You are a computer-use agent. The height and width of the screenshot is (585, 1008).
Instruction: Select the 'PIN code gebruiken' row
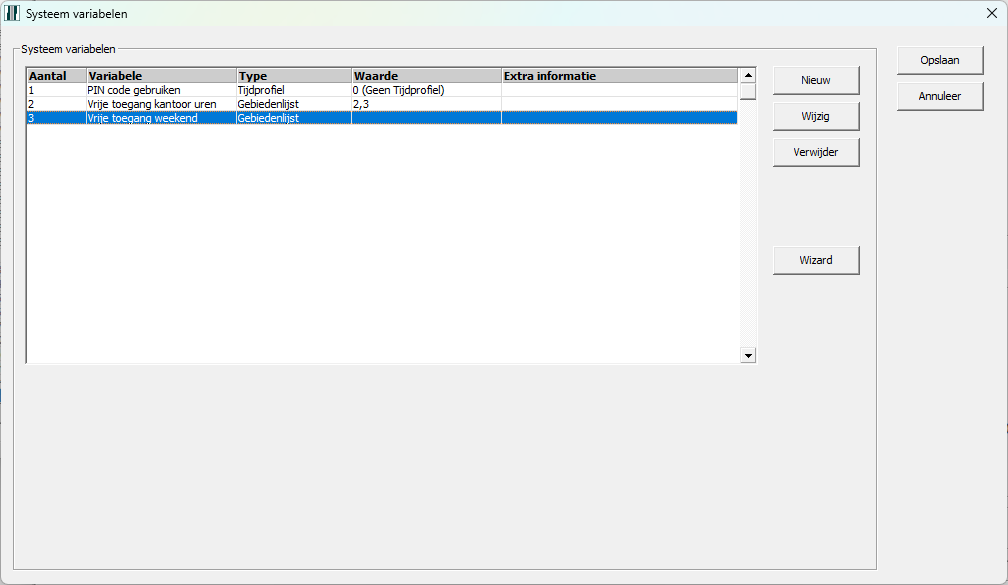point(134,90)
